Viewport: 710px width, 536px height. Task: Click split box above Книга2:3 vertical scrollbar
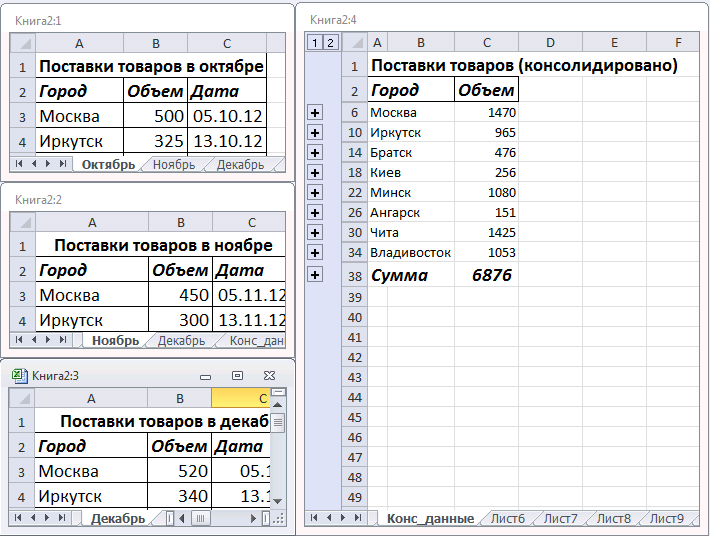tap(278, 392)
